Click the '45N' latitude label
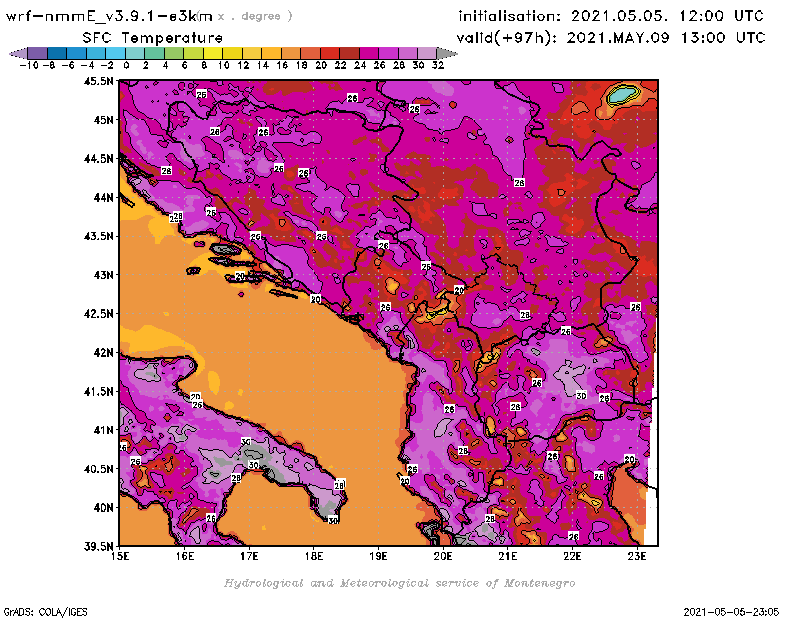Viewport: 800px width, 618px height. pyautogui.click(x=104, y=120)
